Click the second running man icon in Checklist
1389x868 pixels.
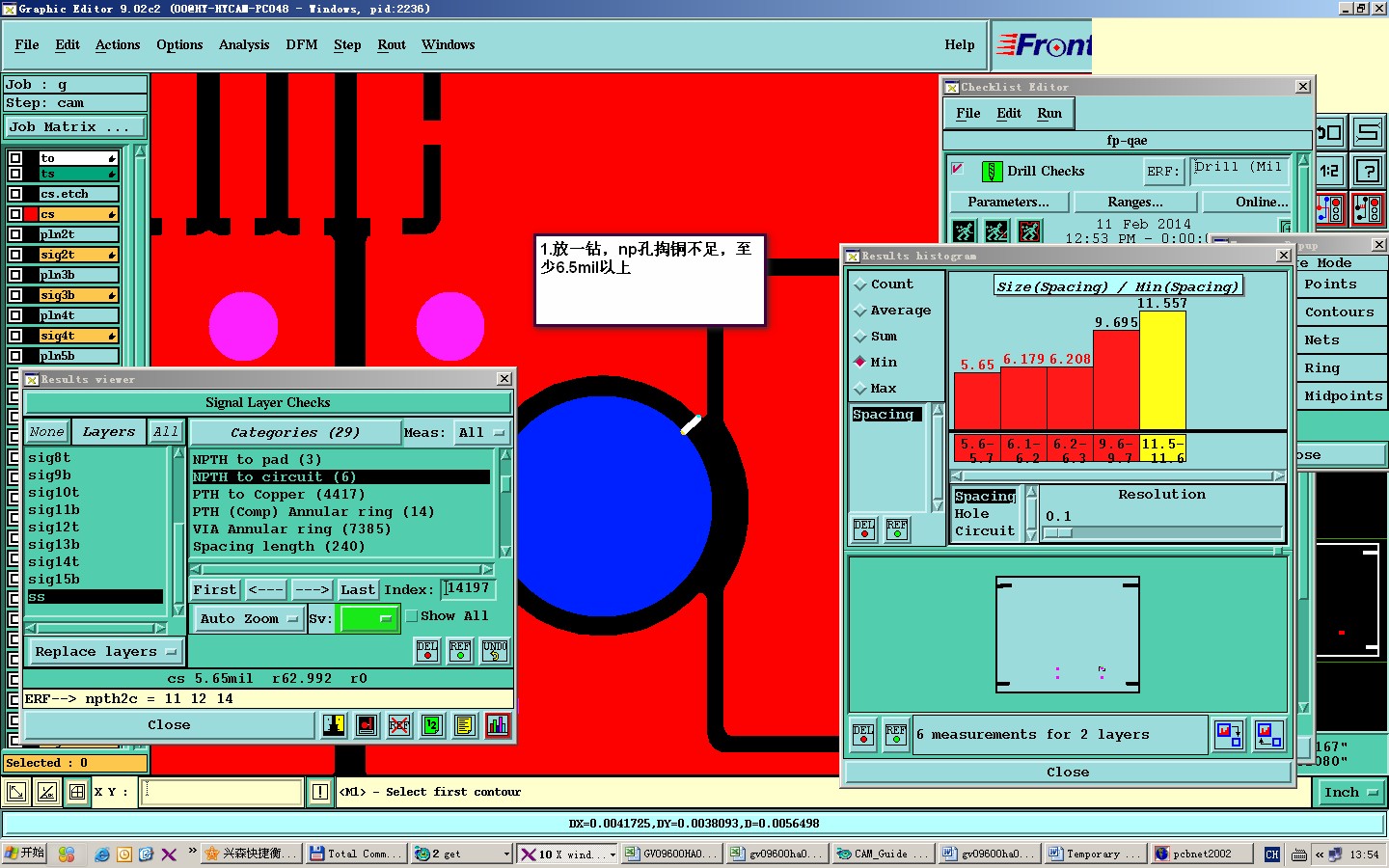pyautogui.click(x=996, y=231)
